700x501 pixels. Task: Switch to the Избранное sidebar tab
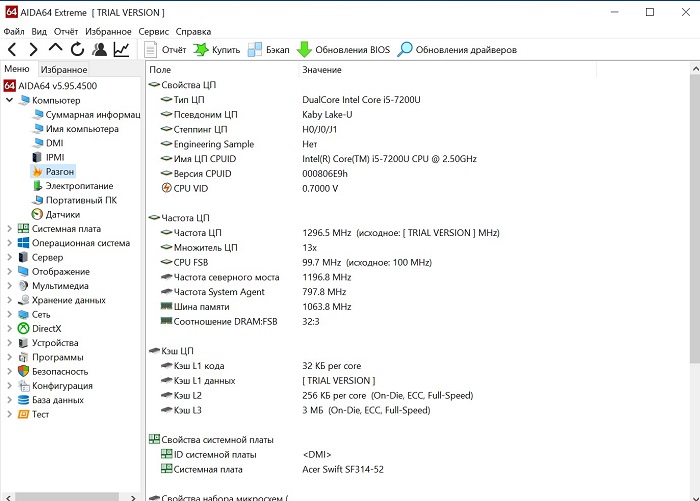pyautogui.click(x=63, y=70)
